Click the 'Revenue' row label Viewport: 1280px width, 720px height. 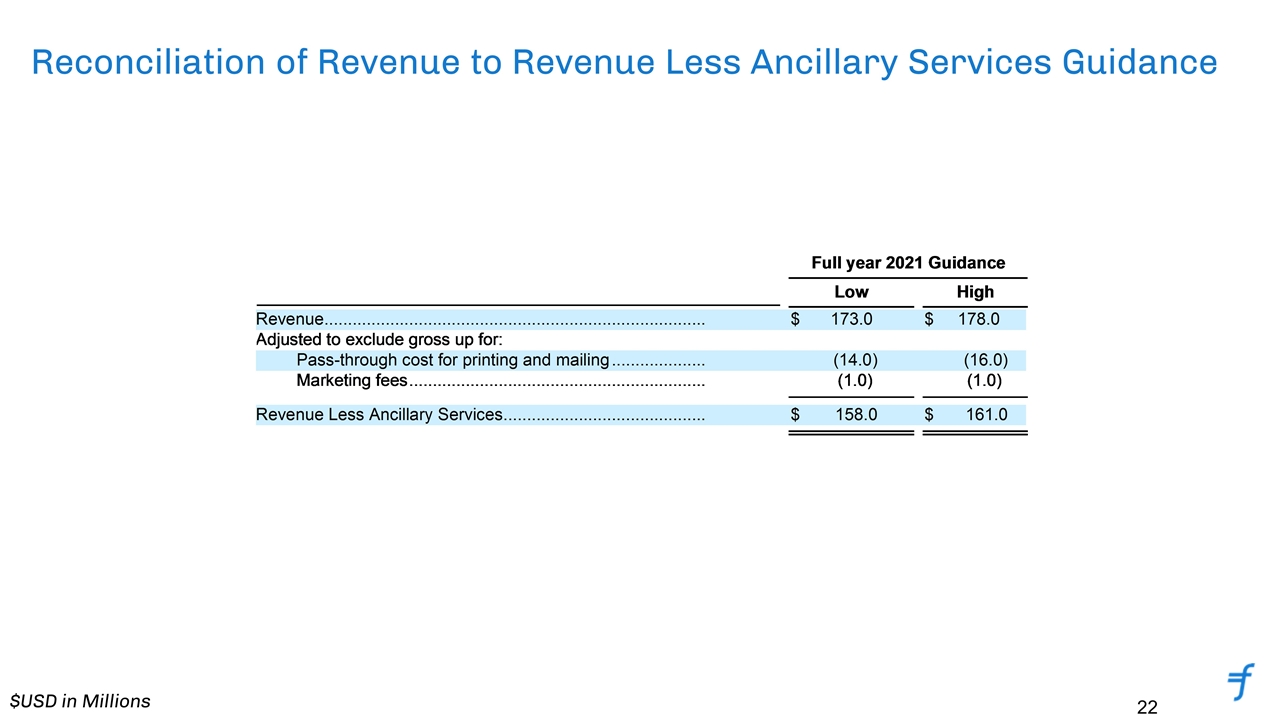pos(290,320)
